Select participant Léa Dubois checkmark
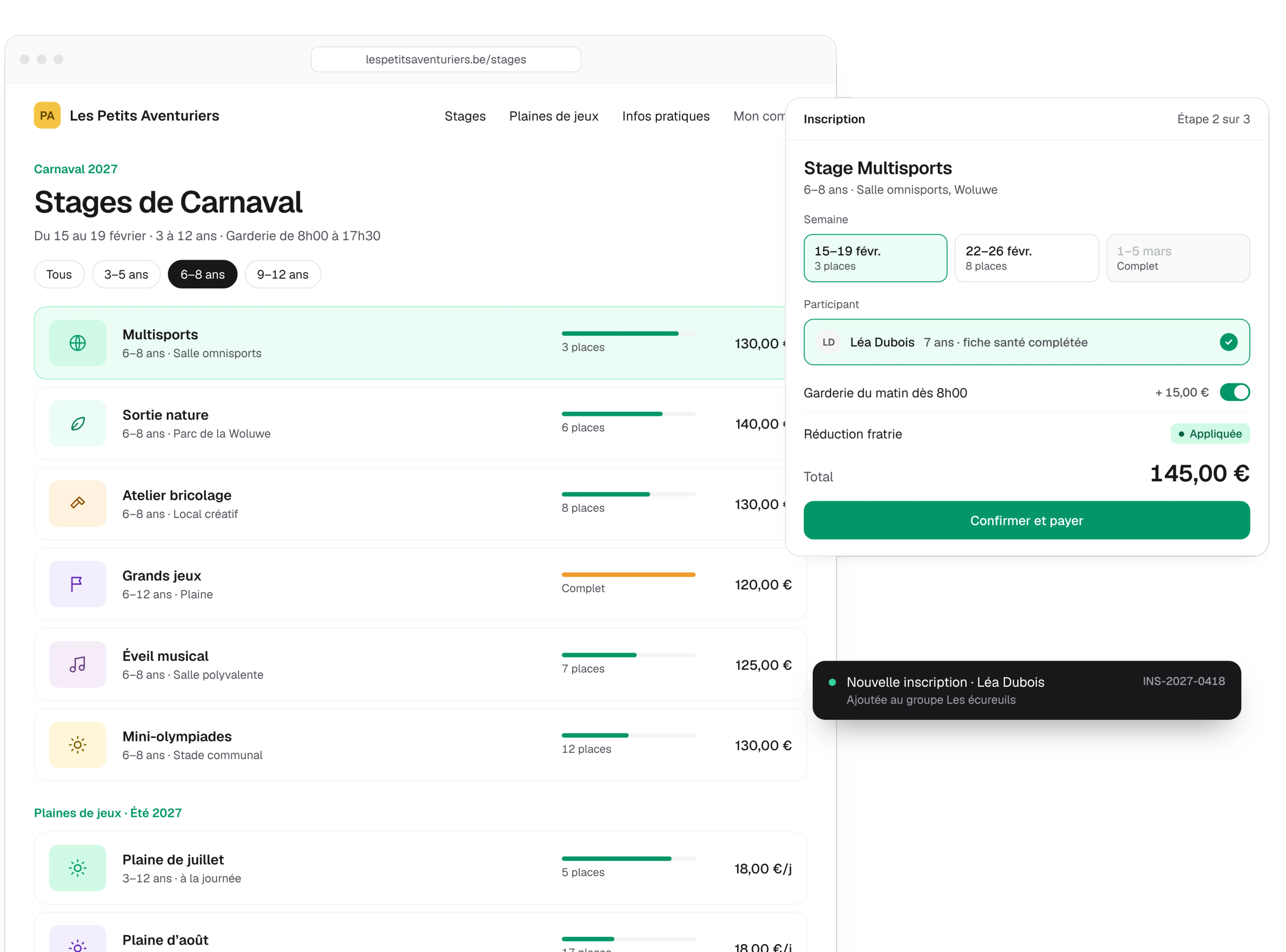Viewport: 1286px width, 952px height. (1228, 342)
